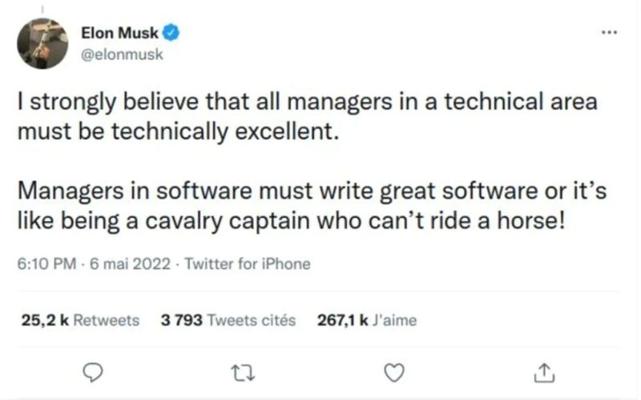Toggle the heart like icon
This screenshot has height=400, width=641.
pyautogui.click(x=395, y=372)
